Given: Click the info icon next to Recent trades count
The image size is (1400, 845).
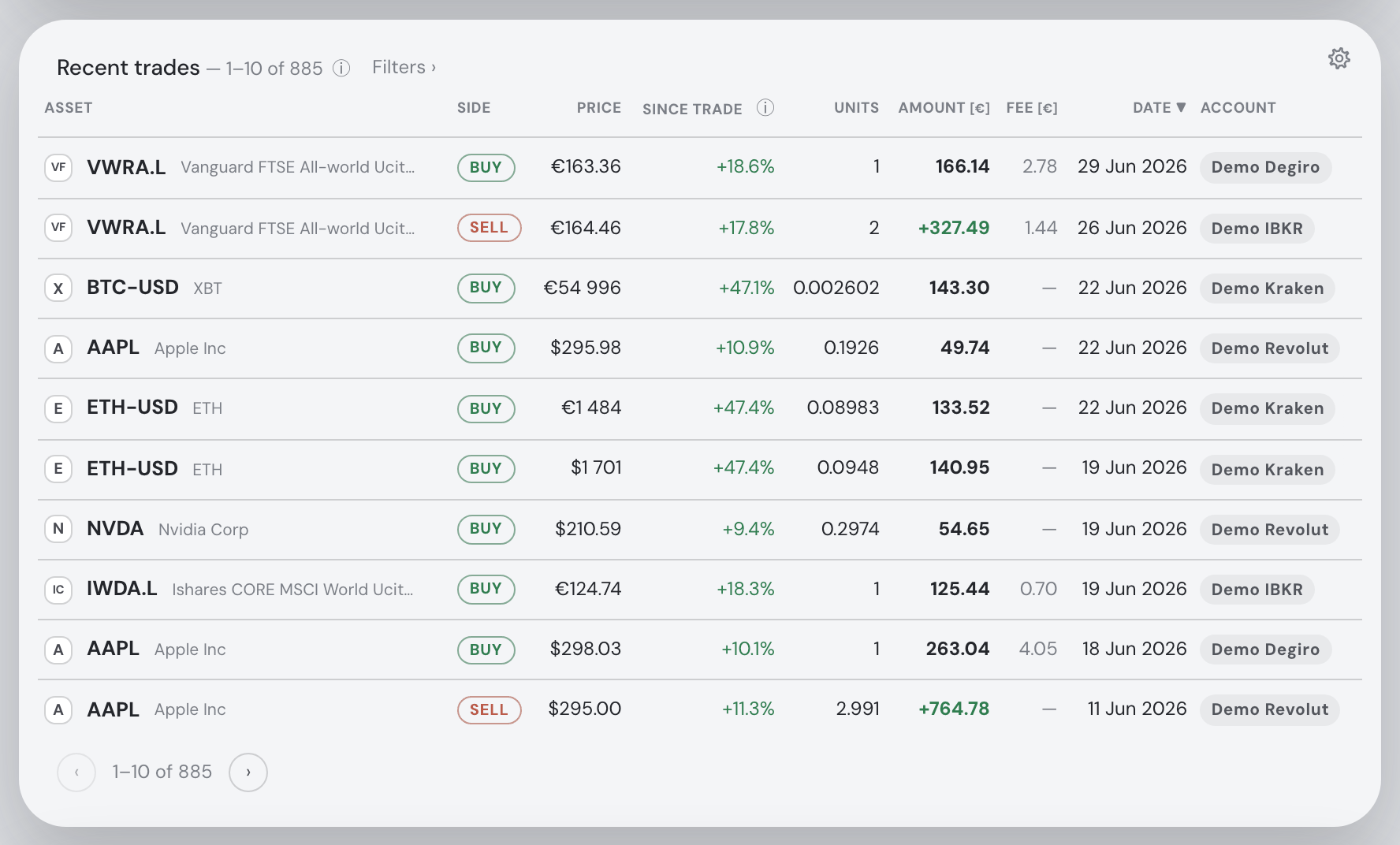Looking at the screenshot, I should tap(341, 69).
